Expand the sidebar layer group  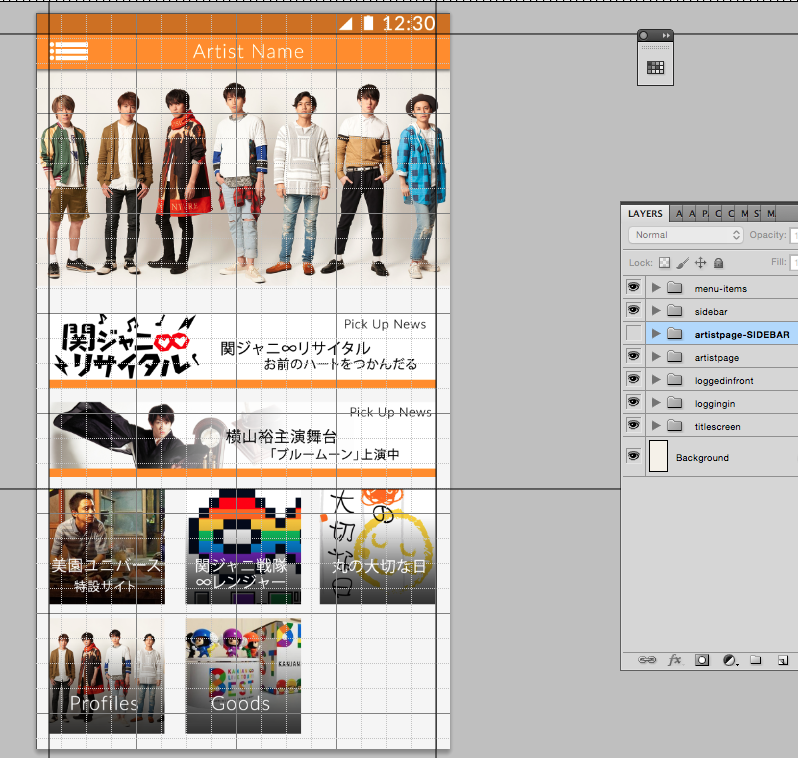(x=656, y=311)
